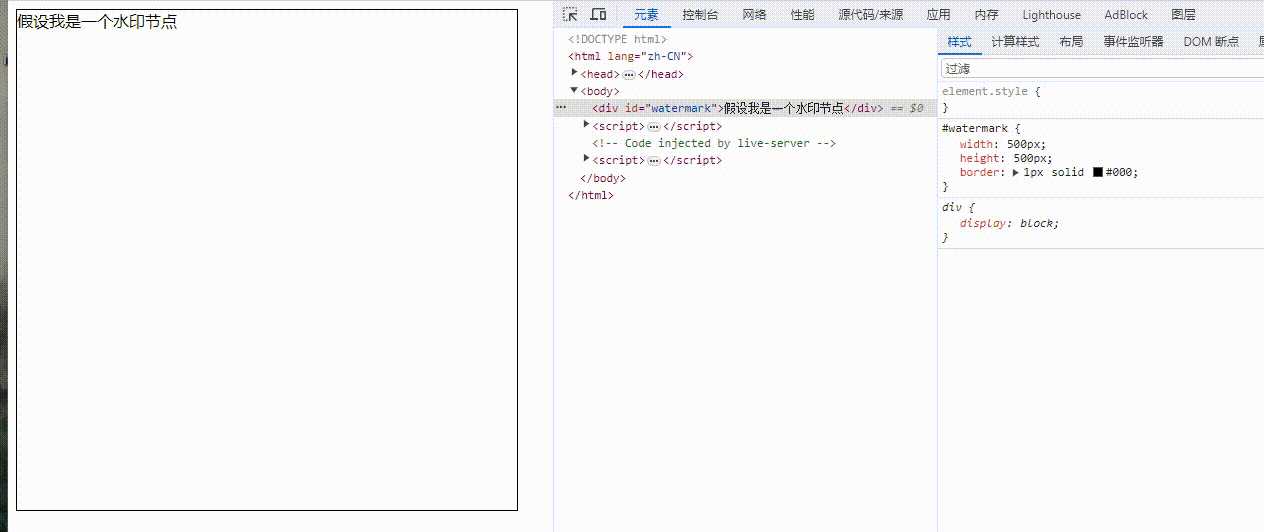Viewport: 1264px width, 532px height.
Task: Select the 计算样式 sidebar tab
Action: pyautogui.click(x=1015, y=42)
